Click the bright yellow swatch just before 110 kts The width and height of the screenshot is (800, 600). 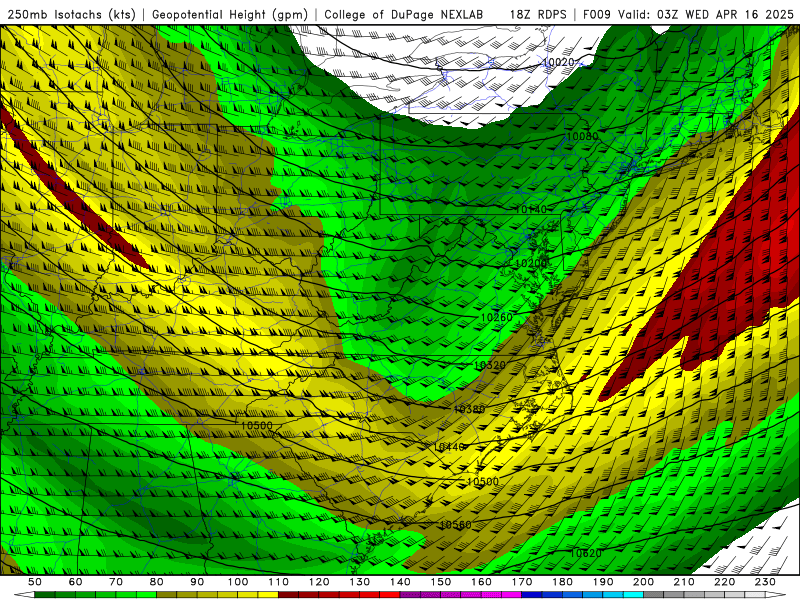click(268, 595)
